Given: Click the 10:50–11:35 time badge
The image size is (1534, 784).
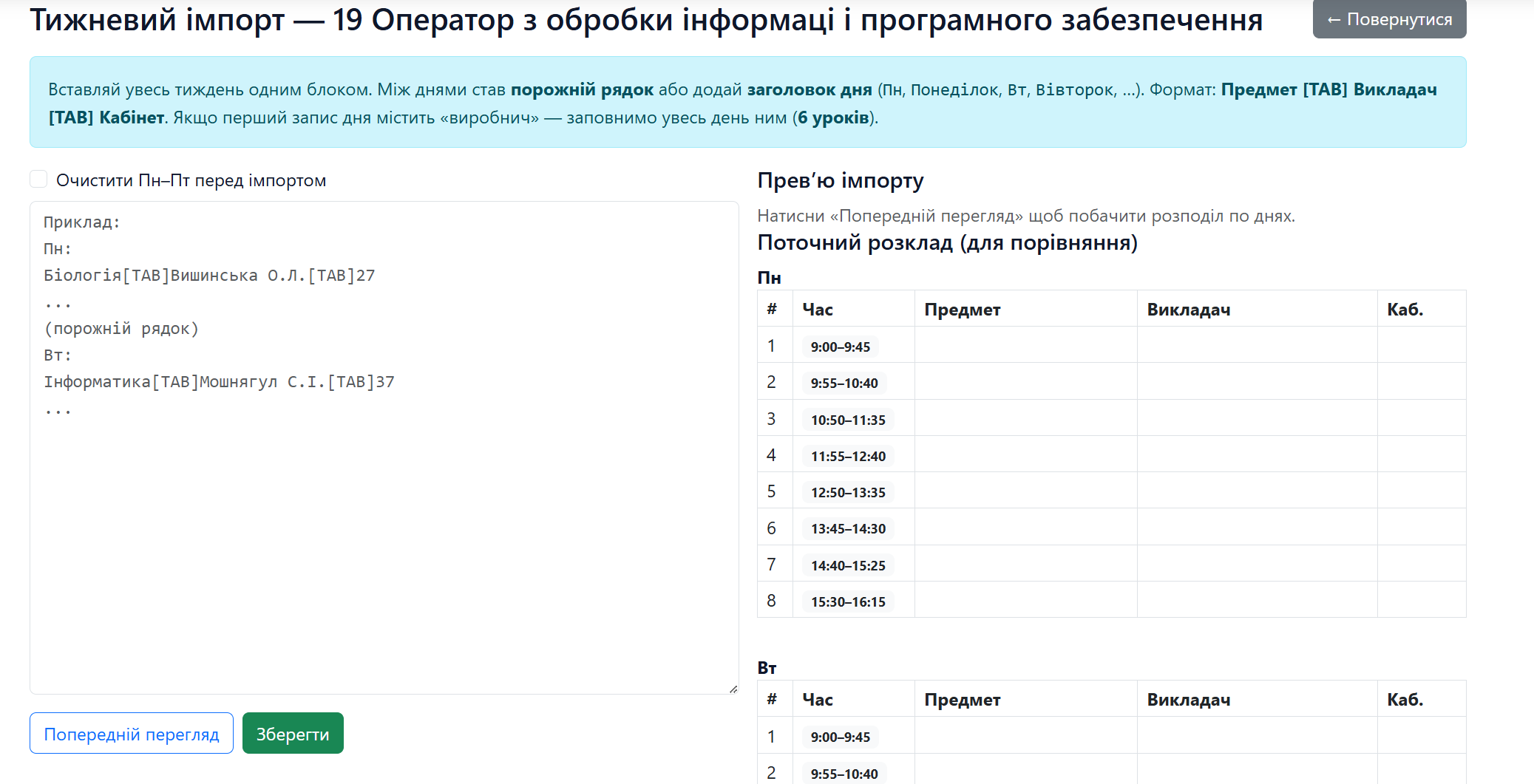Looking at the screenshot, I should [847, 420].
